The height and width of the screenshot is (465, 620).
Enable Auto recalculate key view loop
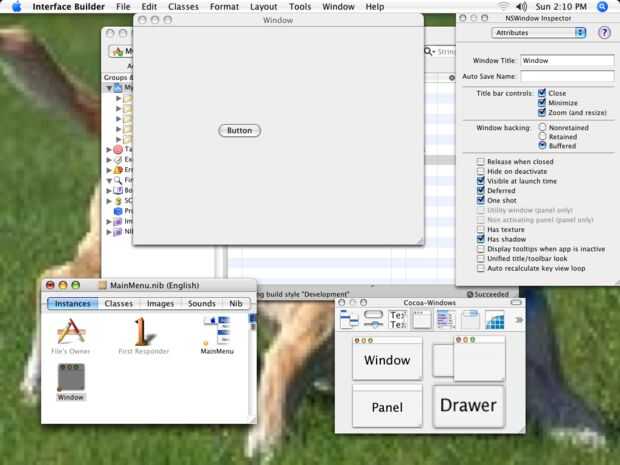[480, 268]
